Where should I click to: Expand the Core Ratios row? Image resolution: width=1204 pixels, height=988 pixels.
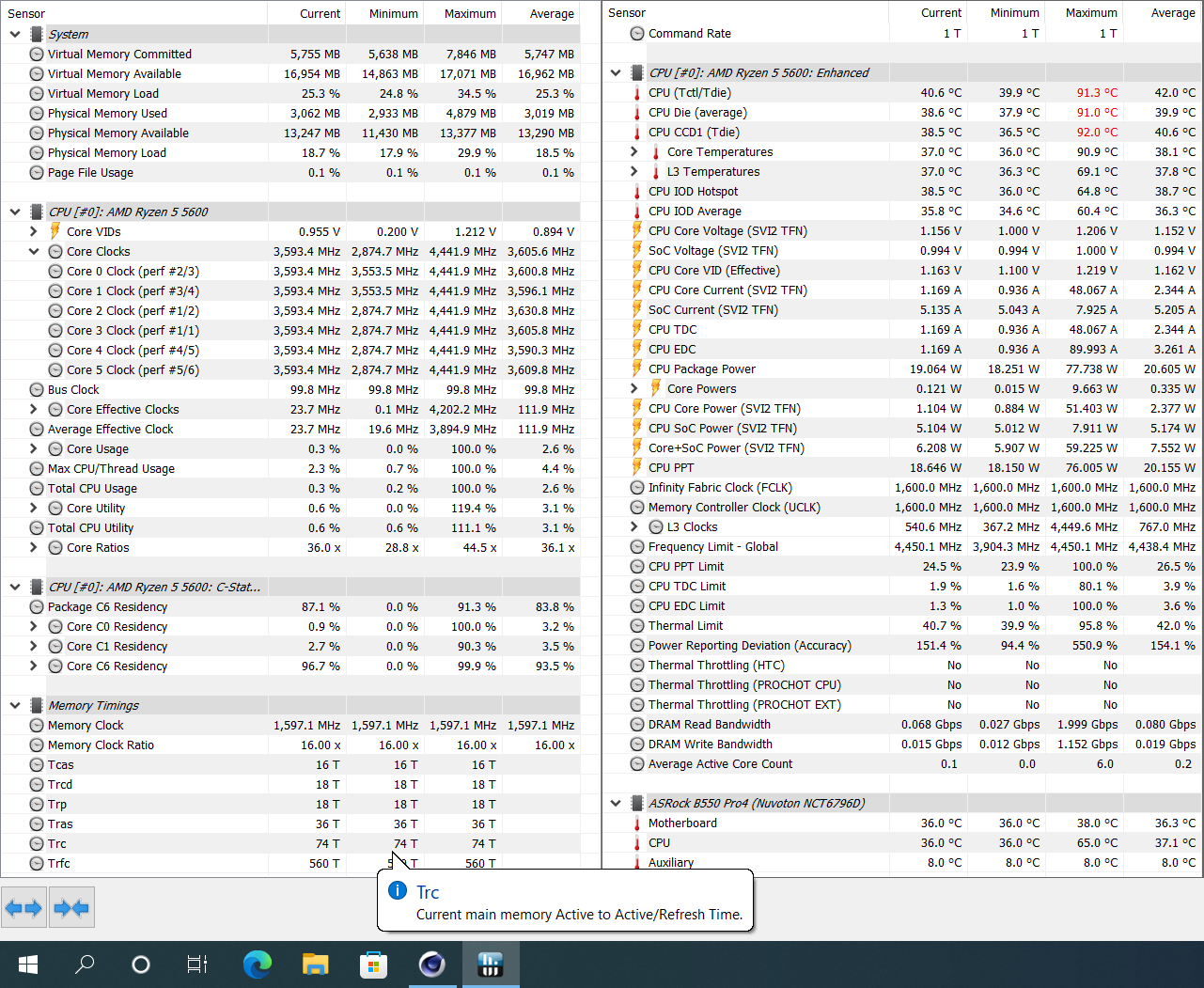coord(34,547)
